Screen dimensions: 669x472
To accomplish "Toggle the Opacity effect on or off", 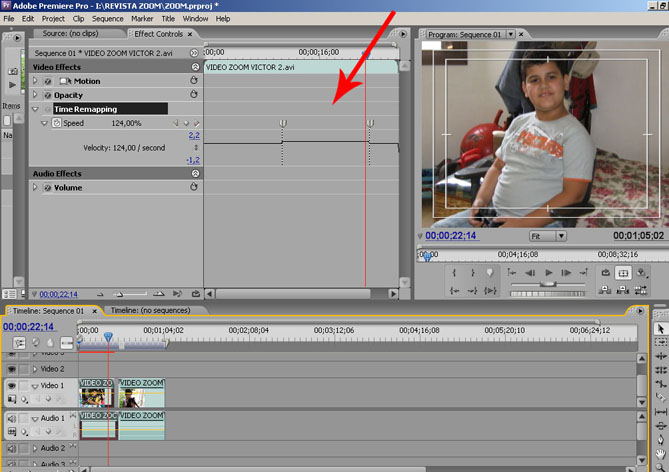I will point(46,95).
